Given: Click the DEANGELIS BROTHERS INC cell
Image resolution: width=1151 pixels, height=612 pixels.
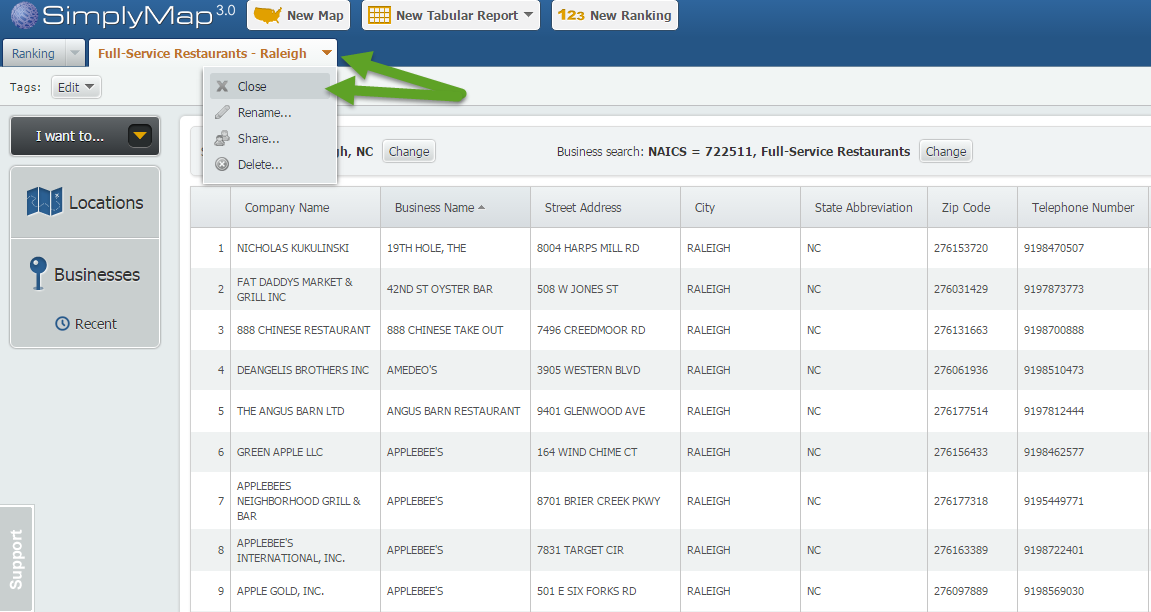Looking at the screenshot, I should tap(305, 370).
